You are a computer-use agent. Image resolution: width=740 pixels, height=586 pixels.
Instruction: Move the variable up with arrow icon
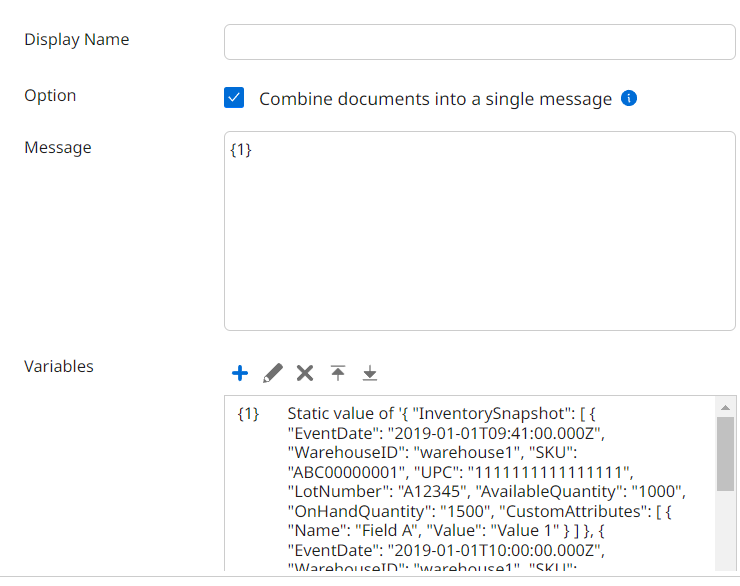338,373
